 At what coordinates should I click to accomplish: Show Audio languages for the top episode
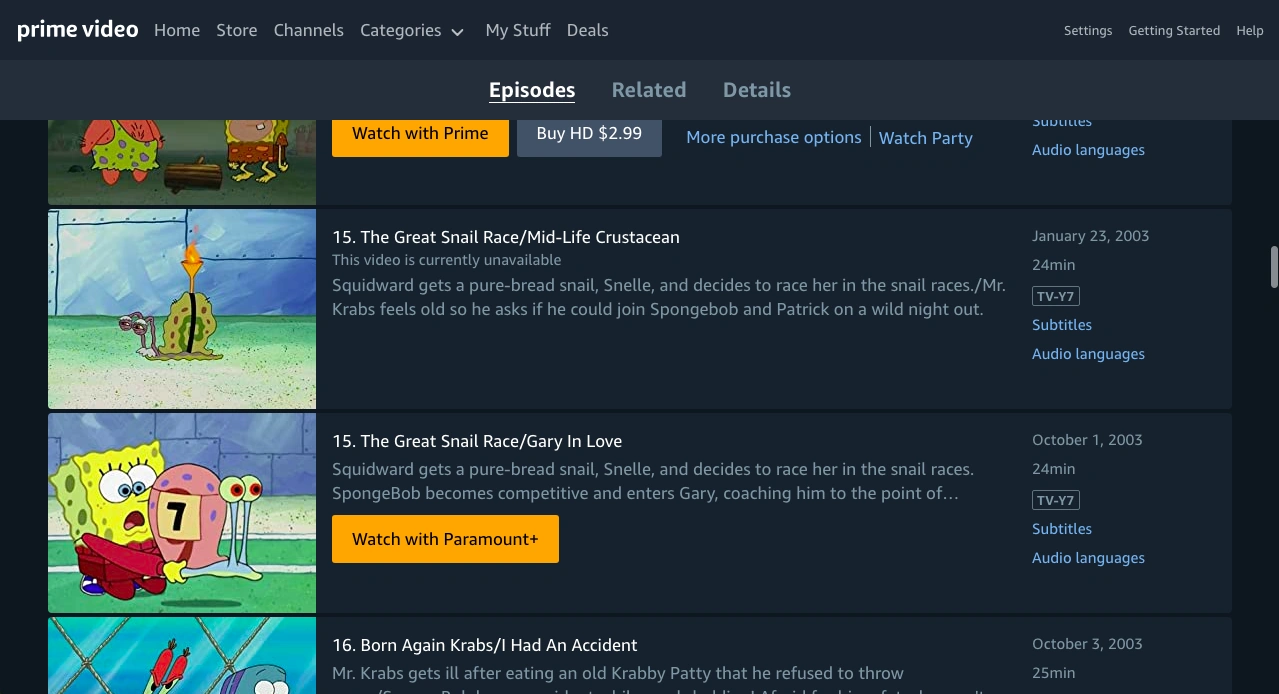tap(1088, 150)
